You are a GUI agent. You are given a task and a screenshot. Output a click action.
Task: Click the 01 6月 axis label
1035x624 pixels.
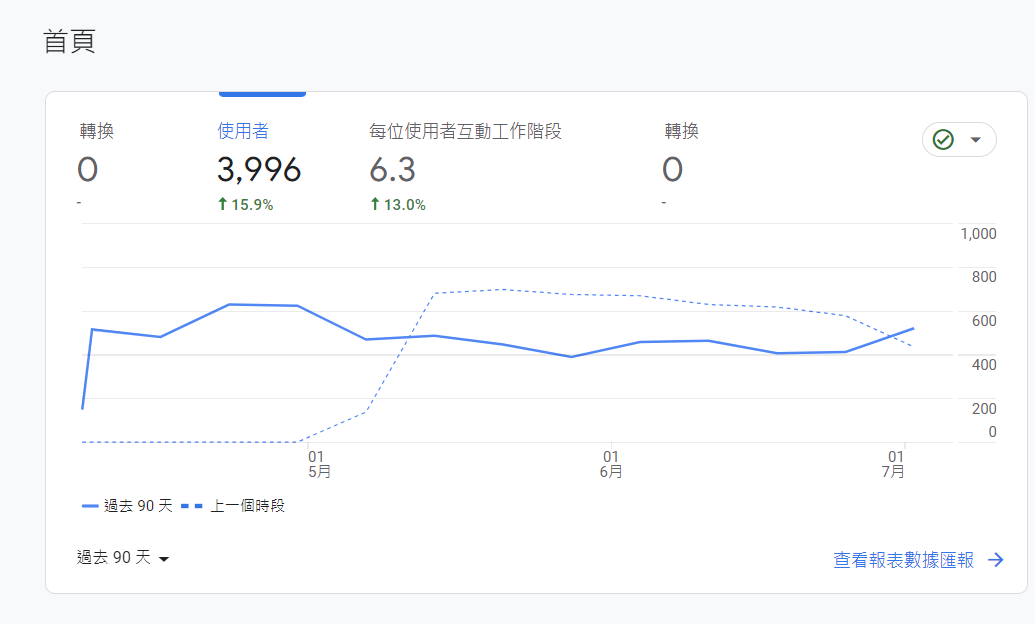click(x=611, y=464)
